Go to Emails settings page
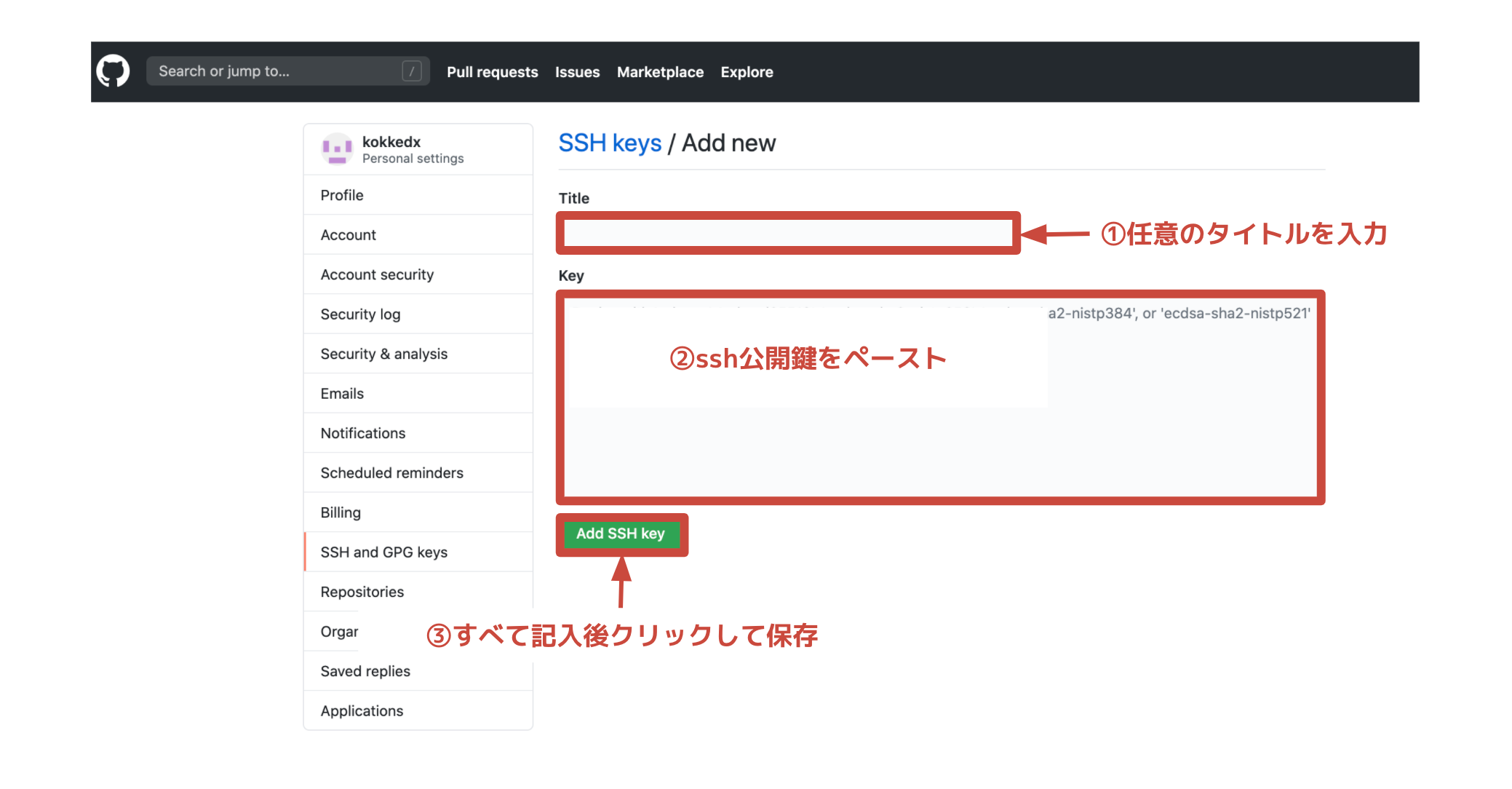This screenshot has width=1512, height=789. pyautogui.click(x=342, y=394)
